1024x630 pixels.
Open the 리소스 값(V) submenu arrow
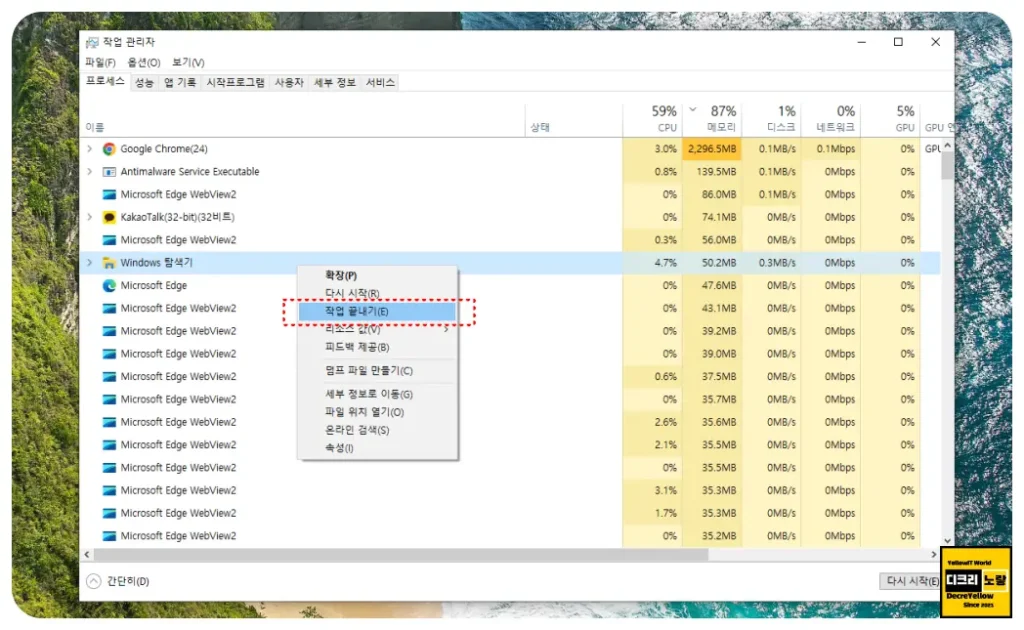tap(446, 329)
